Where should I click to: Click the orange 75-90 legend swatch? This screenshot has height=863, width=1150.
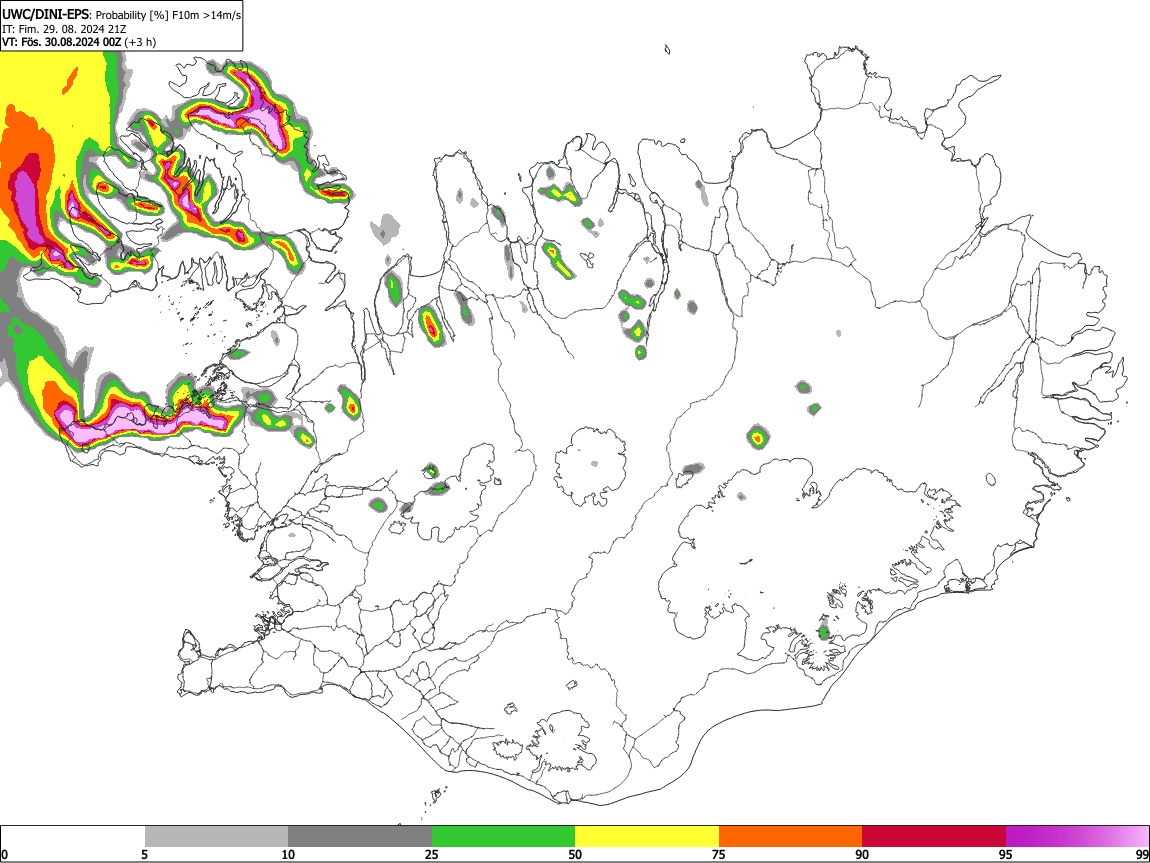pos(791,837)
